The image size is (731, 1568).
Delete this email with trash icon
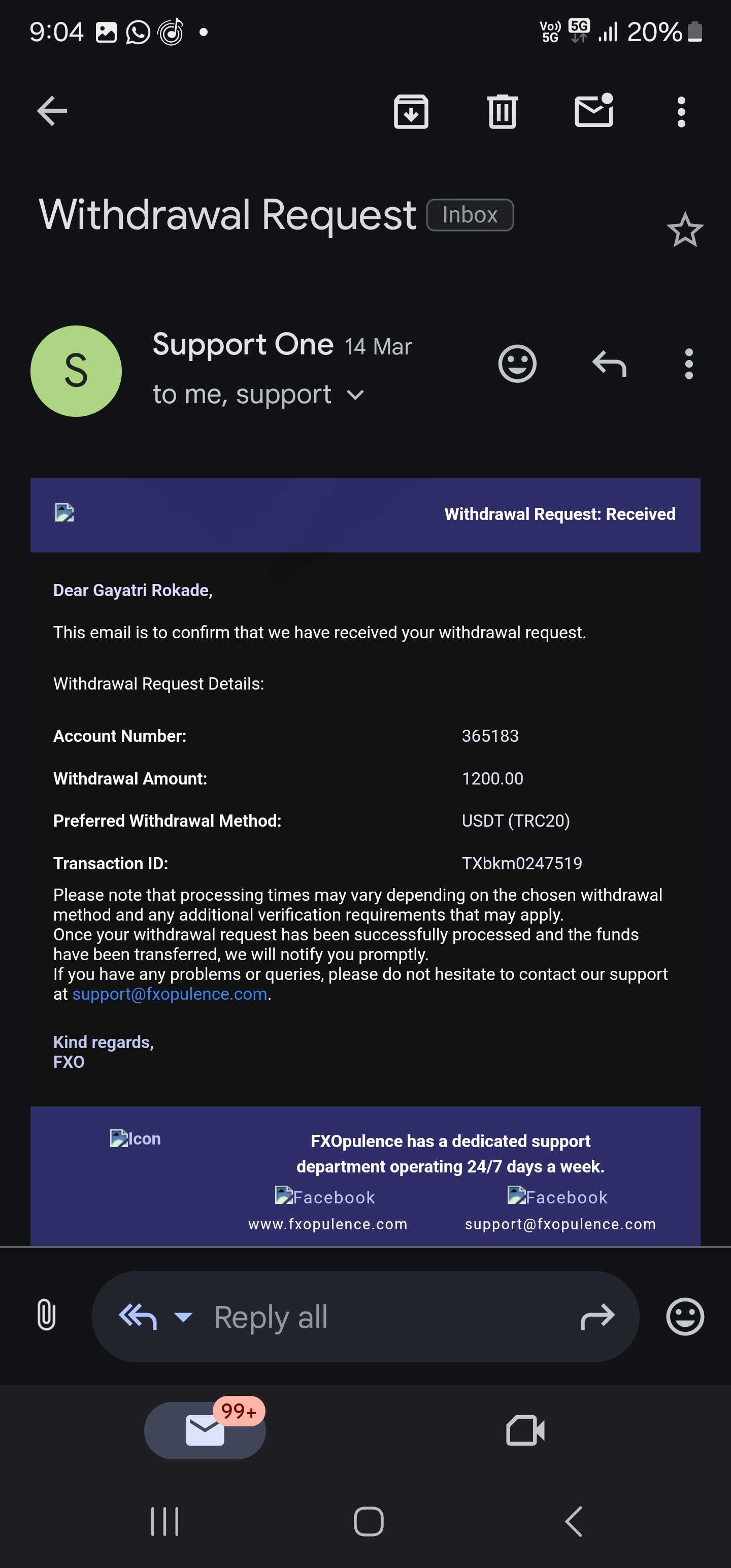[502, 111]
